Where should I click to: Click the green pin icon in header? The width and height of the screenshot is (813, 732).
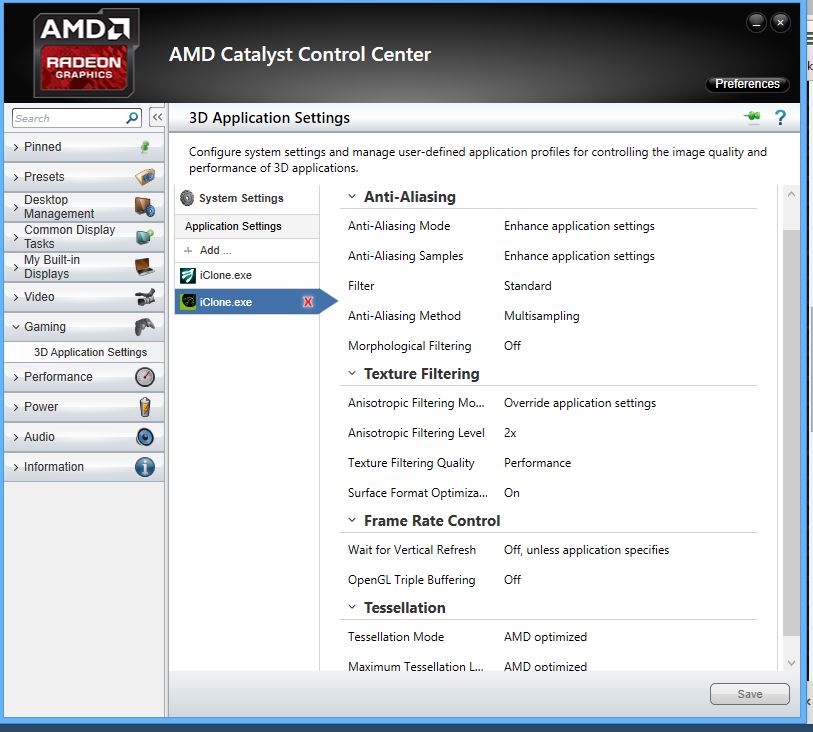point(752,118)
